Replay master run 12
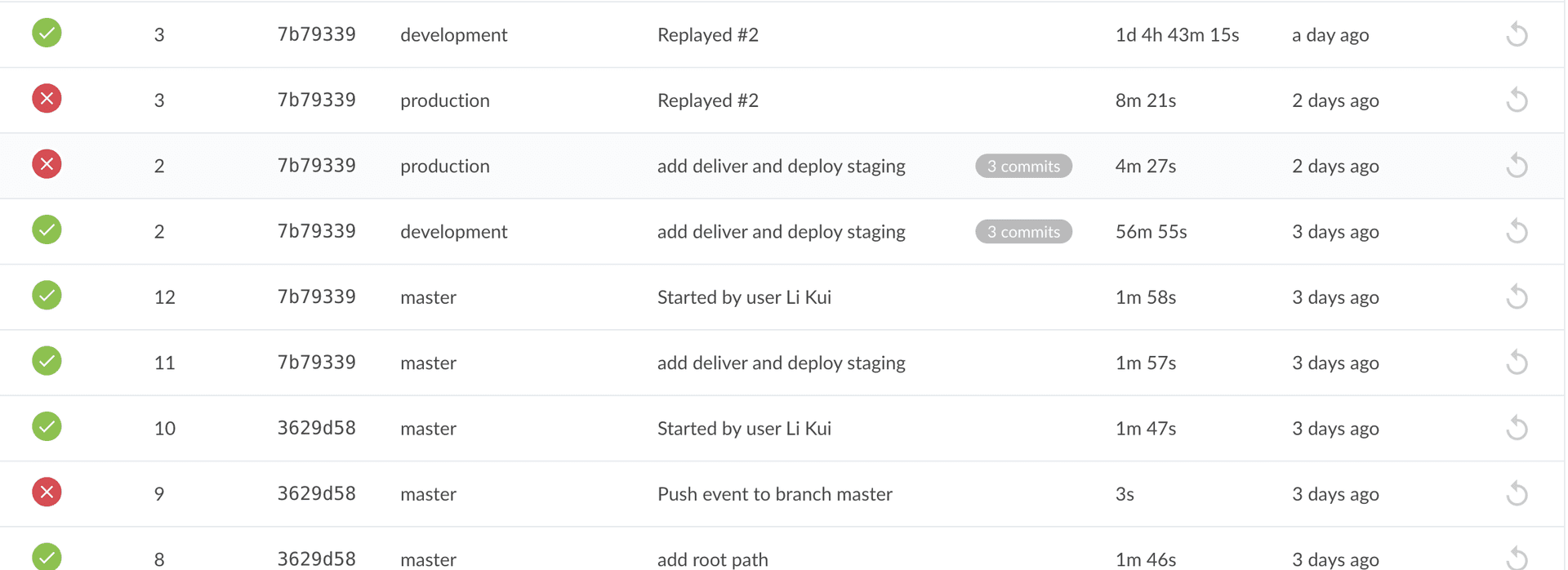The image size is (1568, 570). pyautogui.click(x=1517, y=296)
